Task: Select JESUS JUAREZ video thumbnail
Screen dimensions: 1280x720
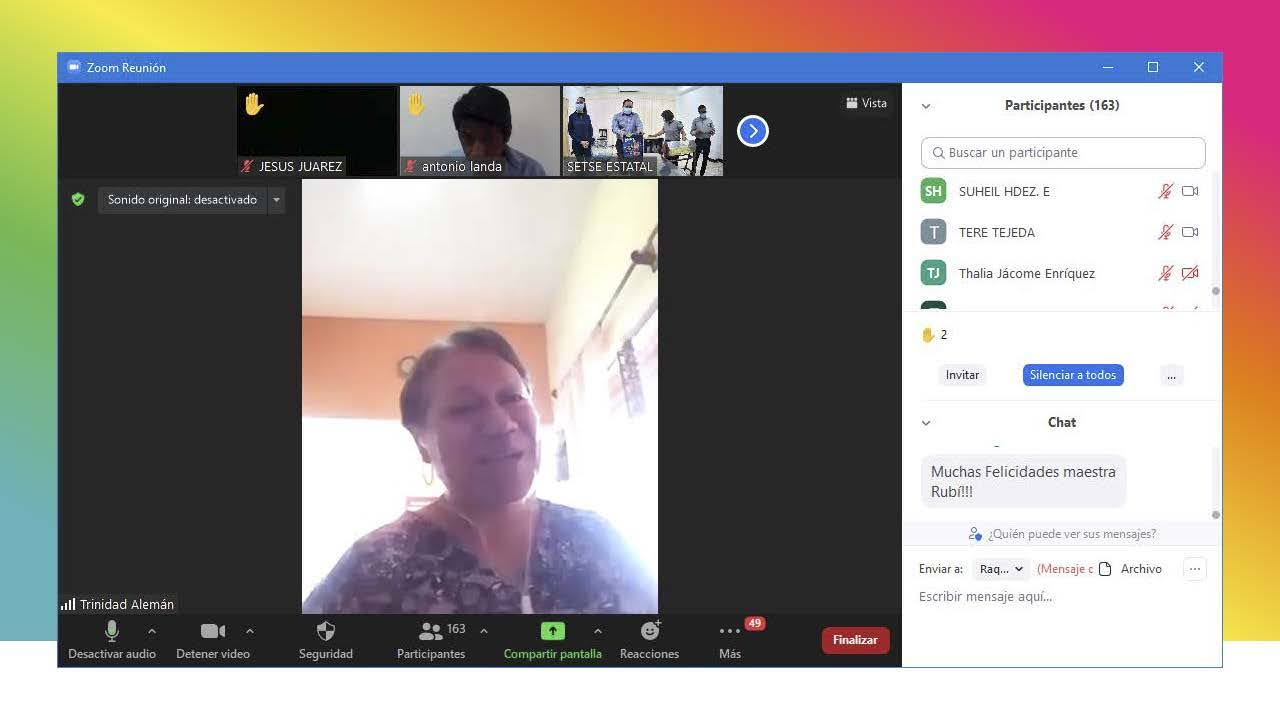Action: click(317, 131)
